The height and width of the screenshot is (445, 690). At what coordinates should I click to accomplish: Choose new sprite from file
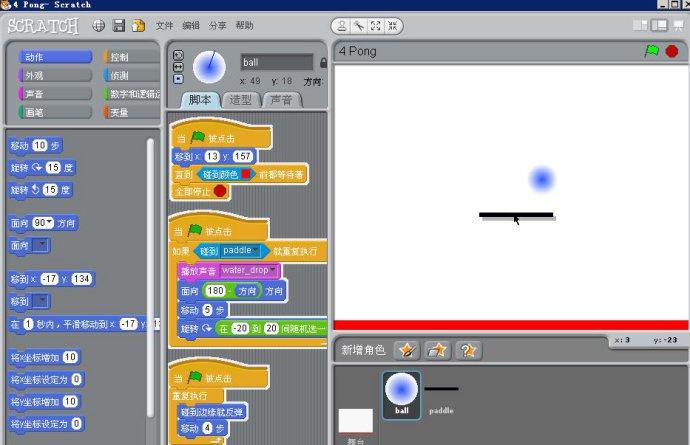tap(437, 350)
